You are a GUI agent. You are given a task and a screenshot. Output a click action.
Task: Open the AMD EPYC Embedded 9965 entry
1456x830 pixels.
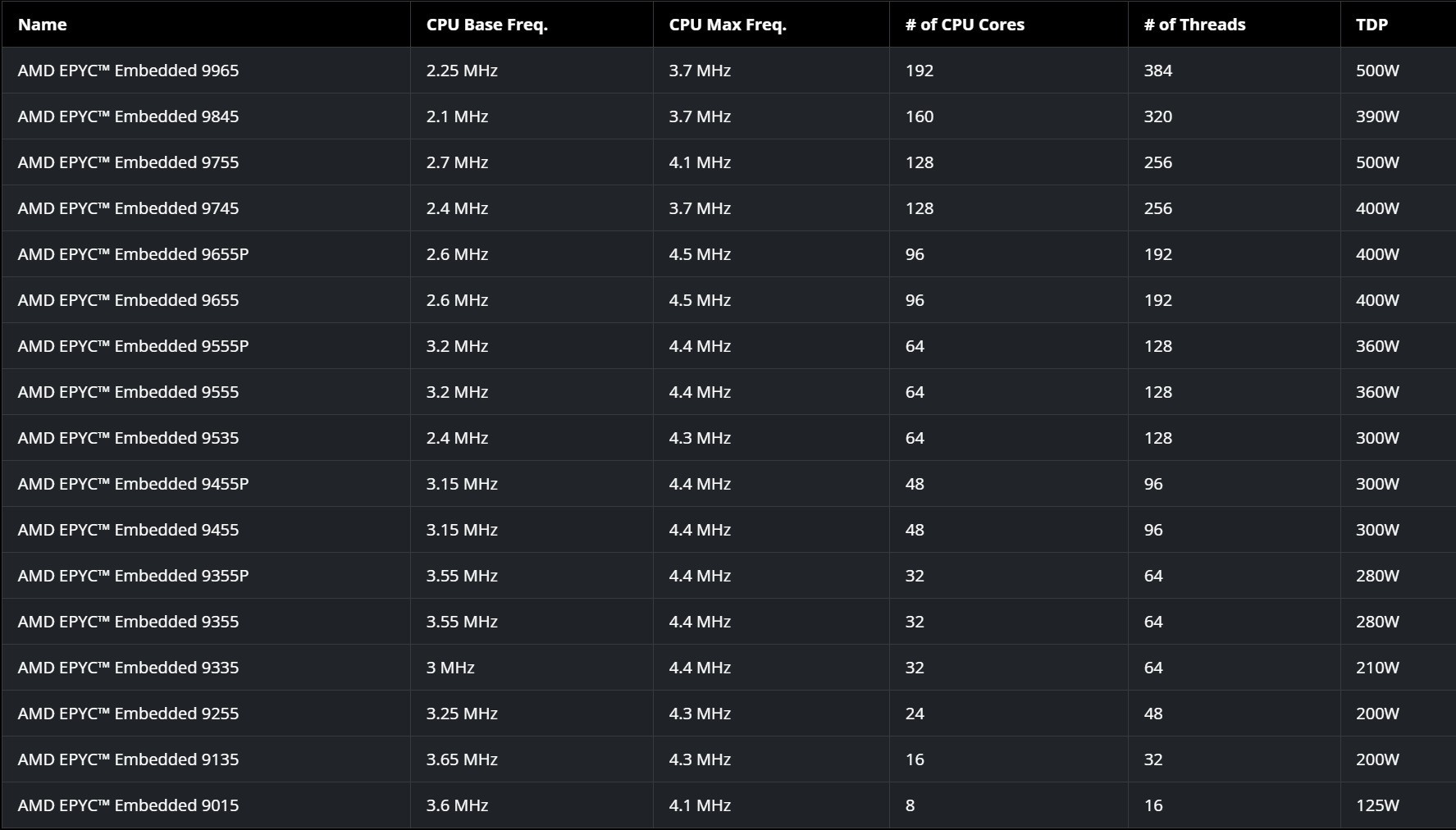[x=128, y=71]
